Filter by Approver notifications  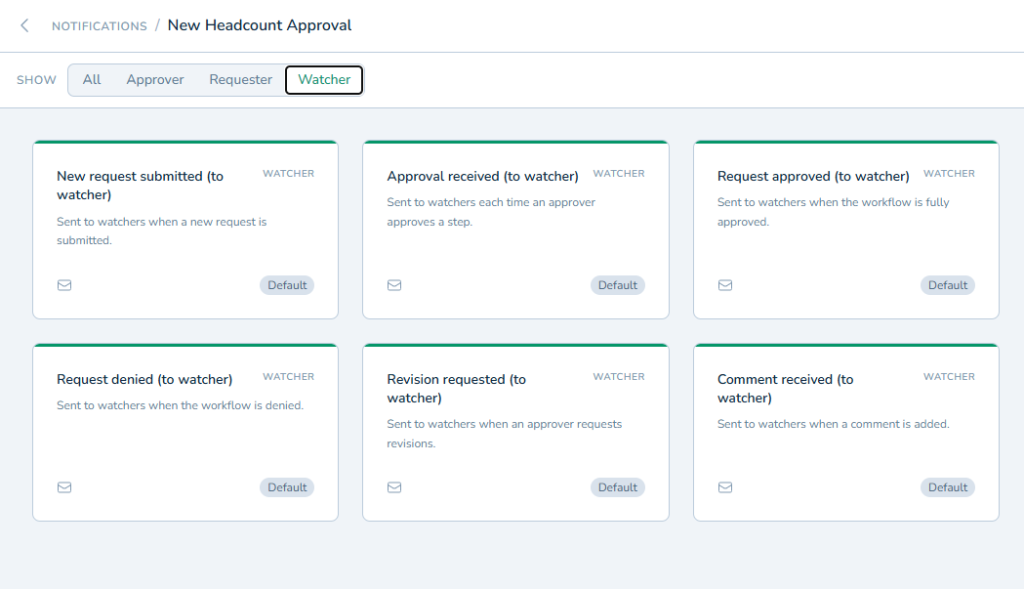pos(155,80)
